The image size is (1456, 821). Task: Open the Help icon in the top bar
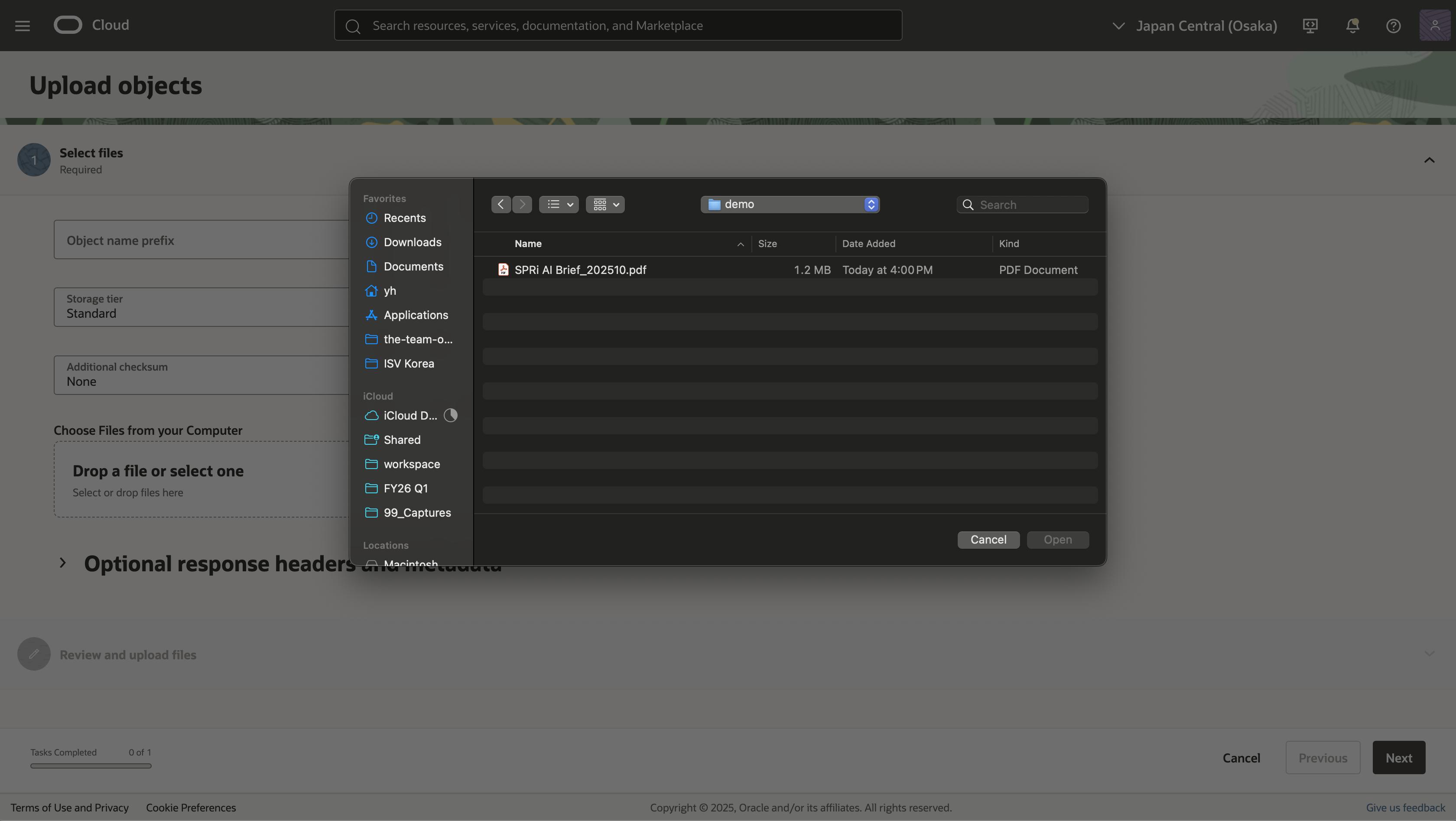tap(1393, 26)
